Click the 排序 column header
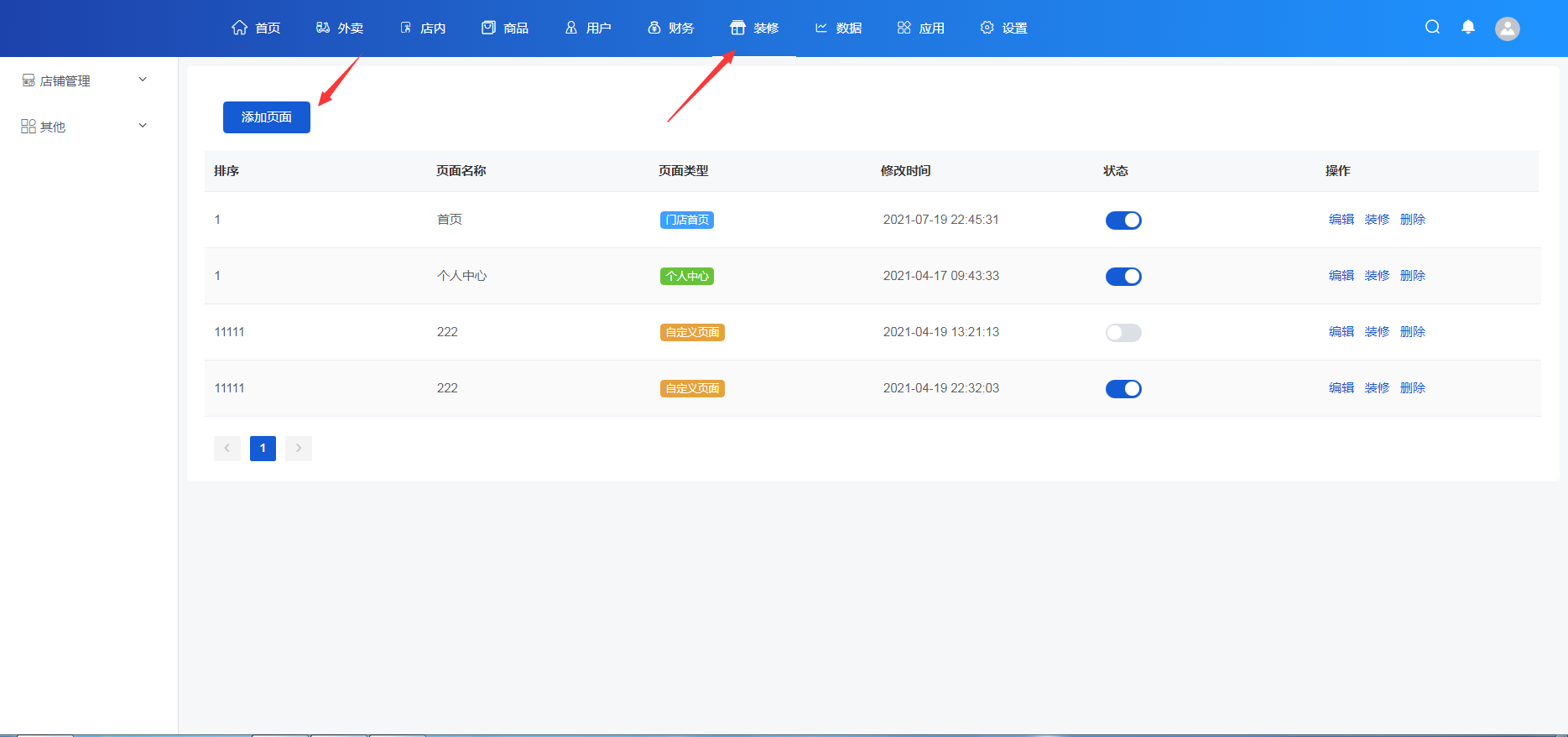This screenshot has height=737, width=1568. pos(227,171)
